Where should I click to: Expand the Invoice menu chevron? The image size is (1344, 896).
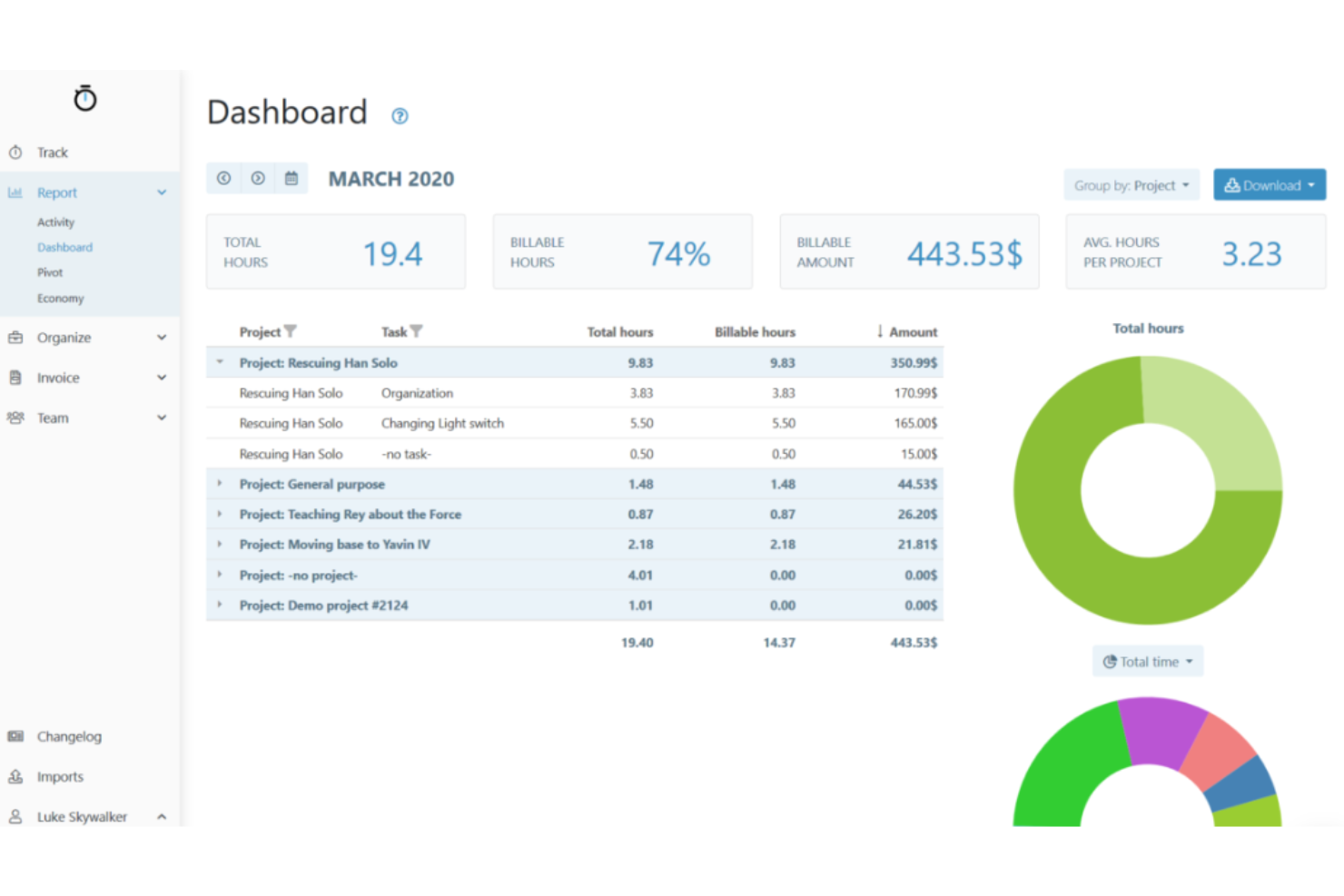[162, 378]
